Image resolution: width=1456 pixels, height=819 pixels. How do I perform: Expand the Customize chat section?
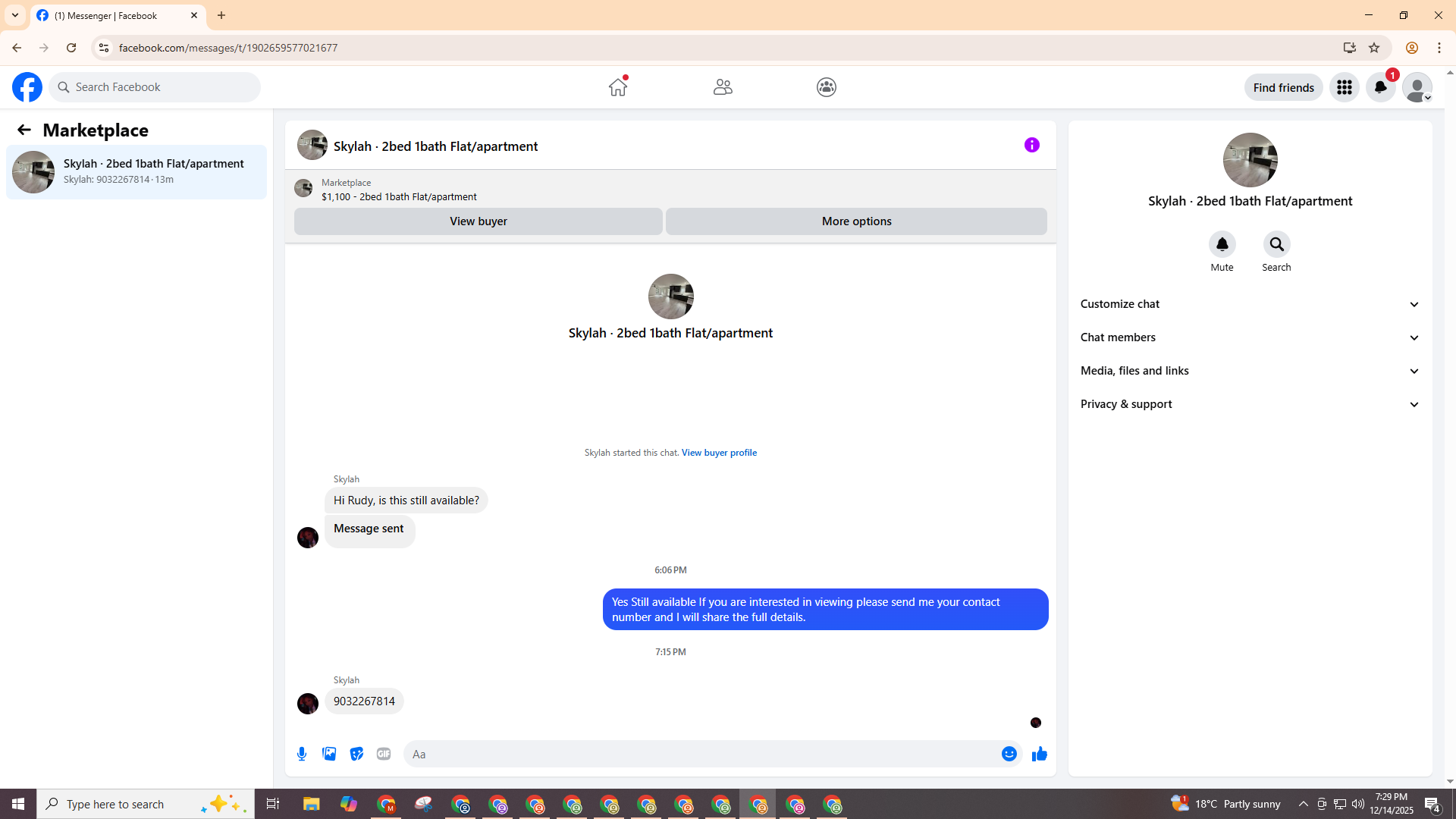pos(1250,304)
